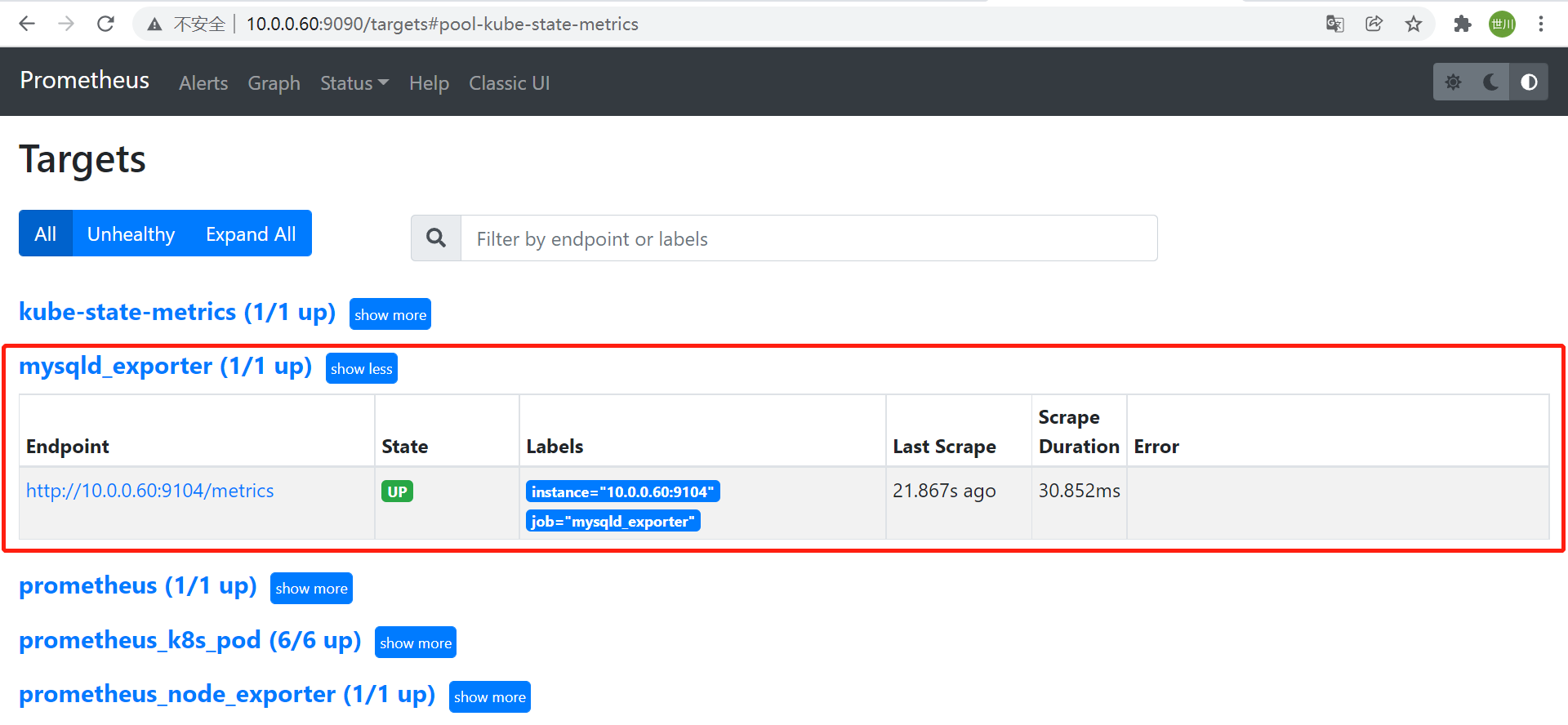This screenshot has width=1568, height=725.
Task: Switch to light theme sun icon
Action: click(1453, 82)
